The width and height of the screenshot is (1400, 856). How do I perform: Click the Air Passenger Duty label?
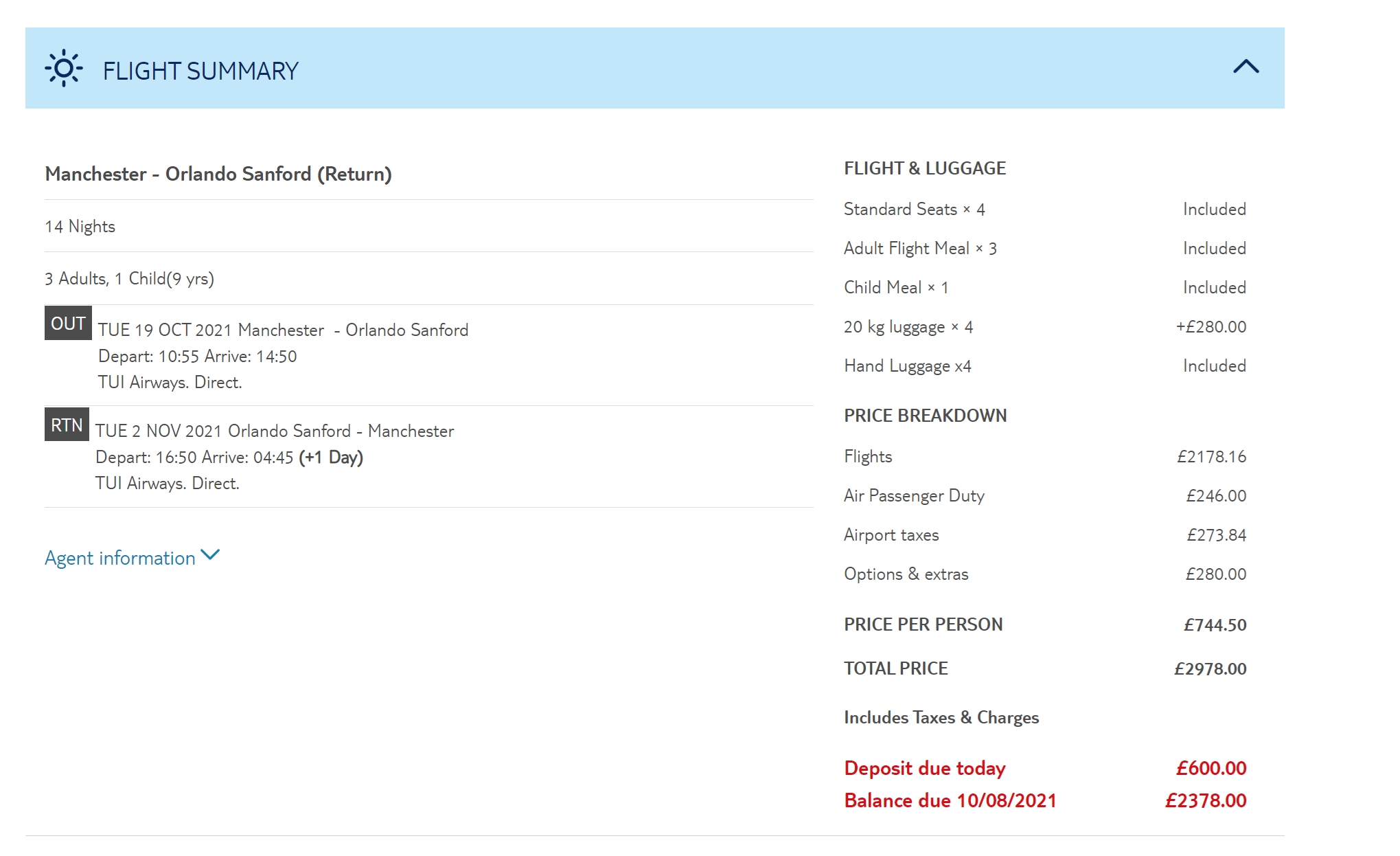[914, 496]
